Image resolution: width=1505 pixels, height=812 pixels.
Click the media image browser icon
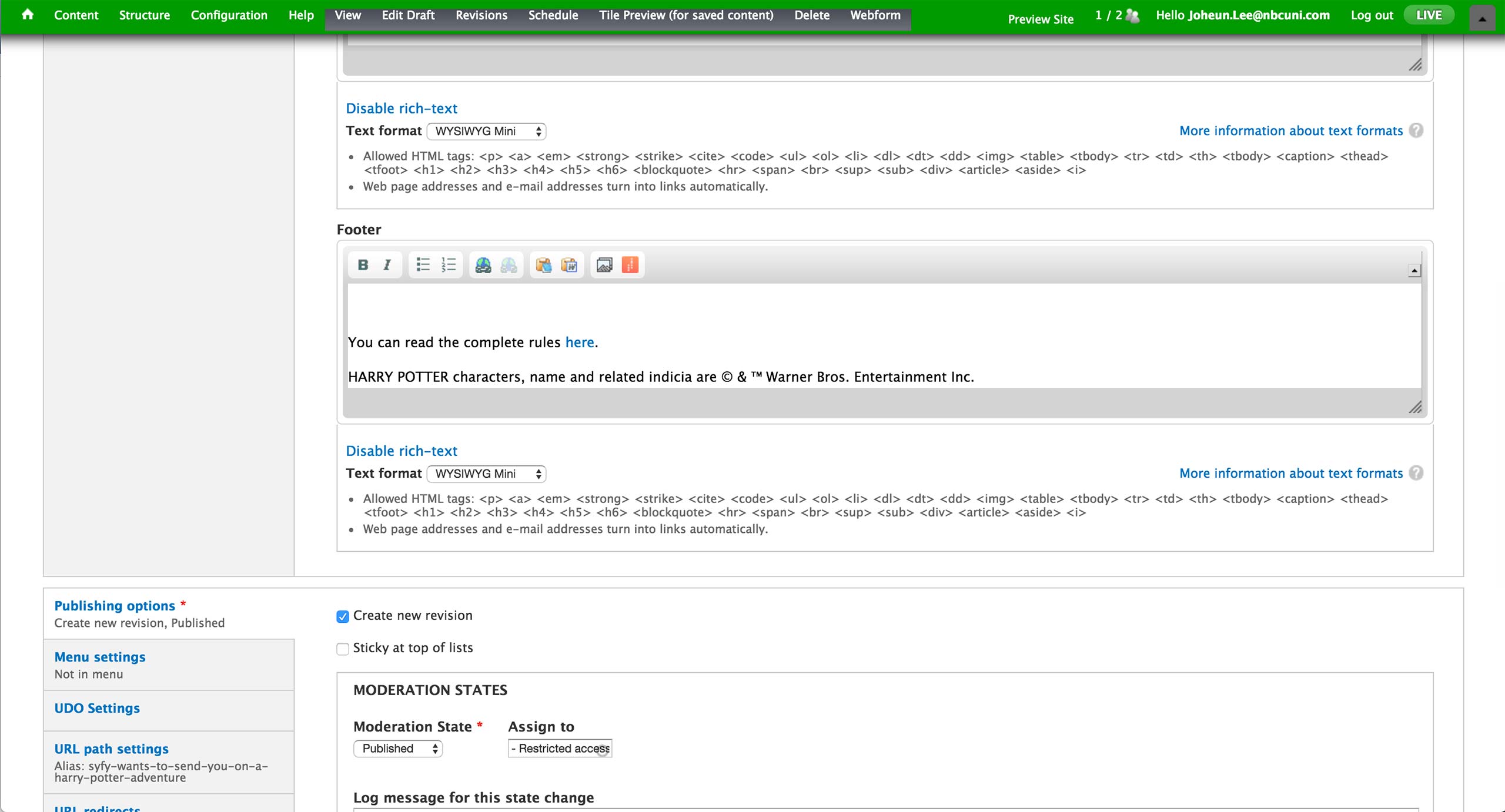604,265
